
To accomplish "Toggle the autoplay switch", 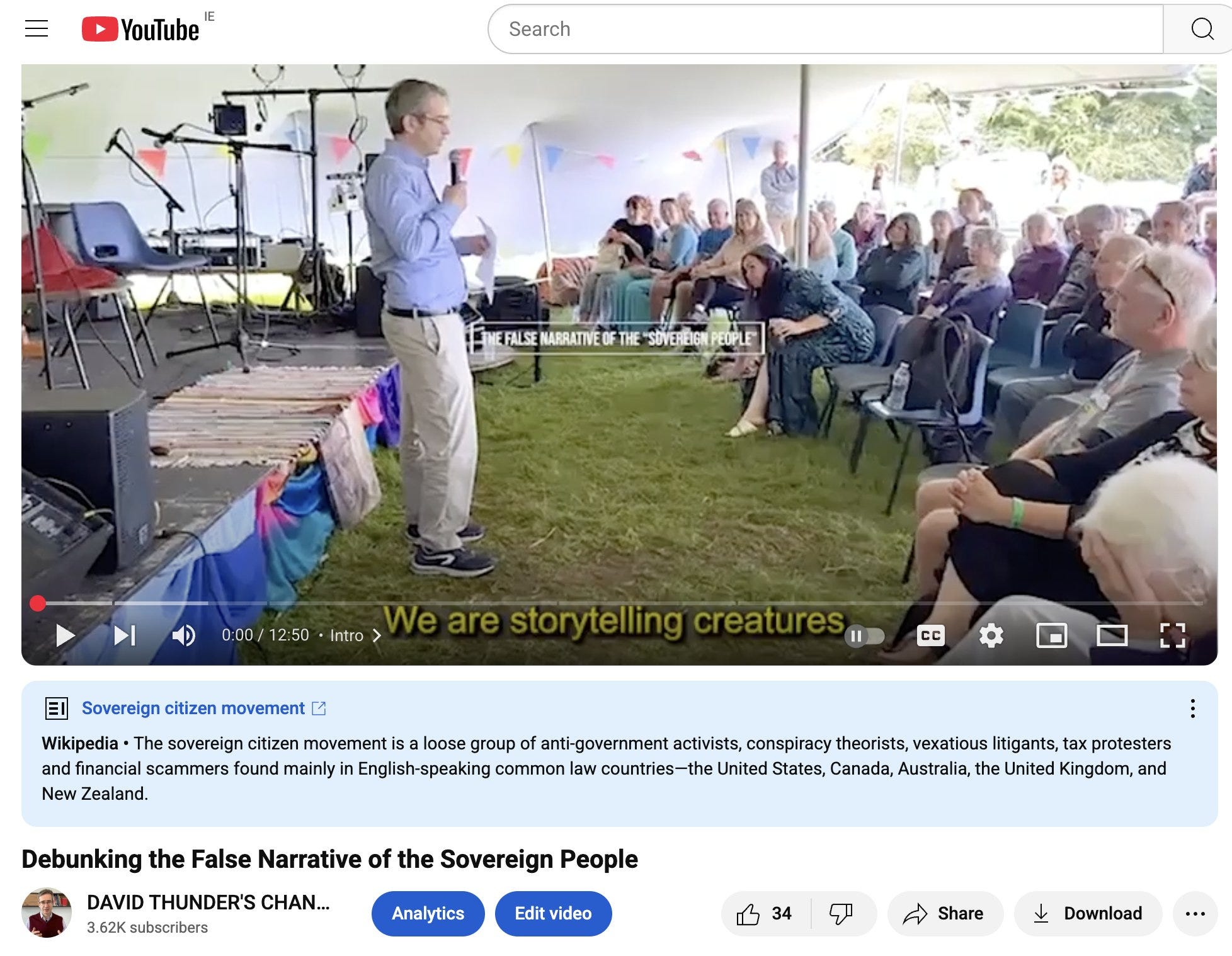I will point(864,636).
